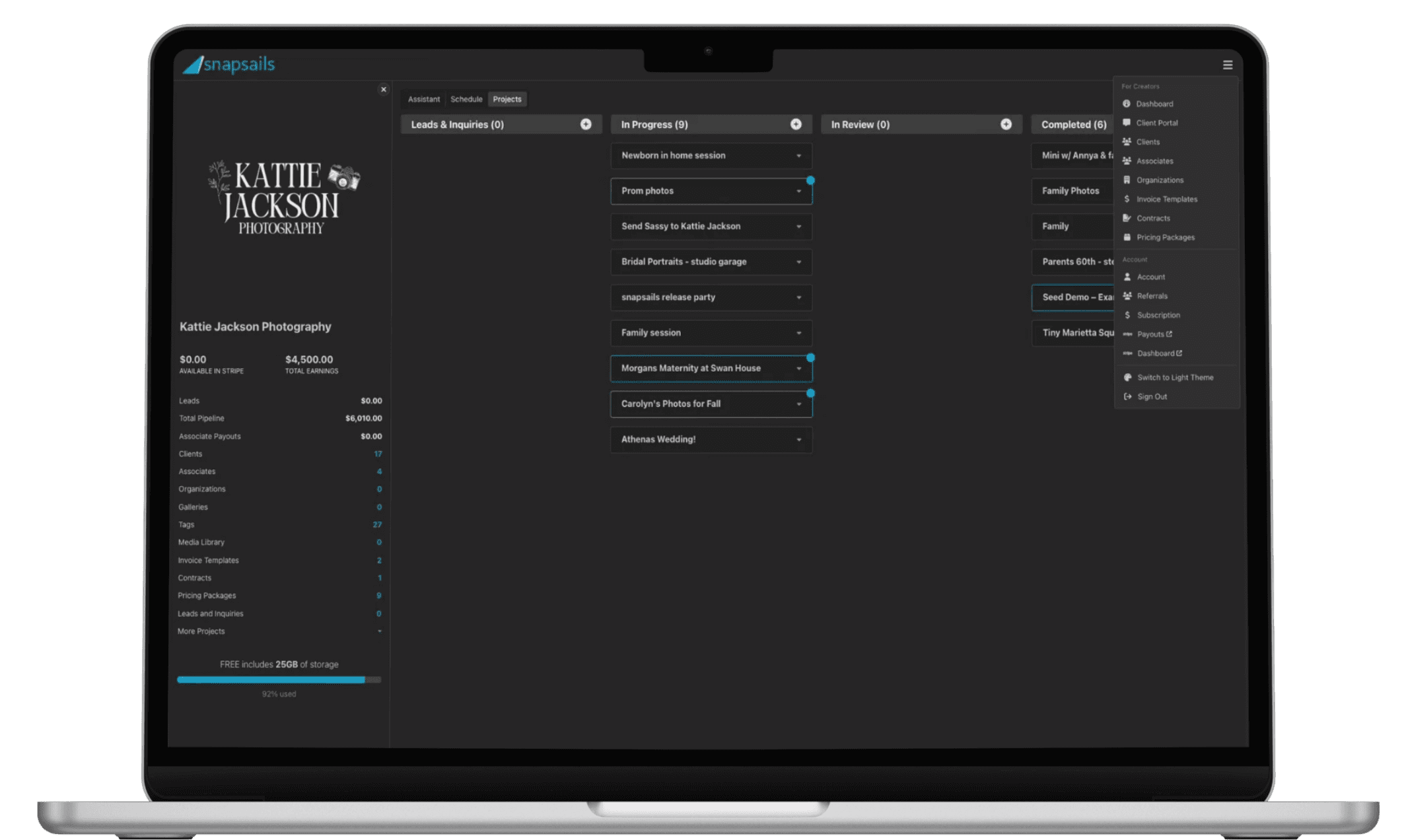Expand the Athenas Wedding! card dropdown

click(x=798, y=439)
